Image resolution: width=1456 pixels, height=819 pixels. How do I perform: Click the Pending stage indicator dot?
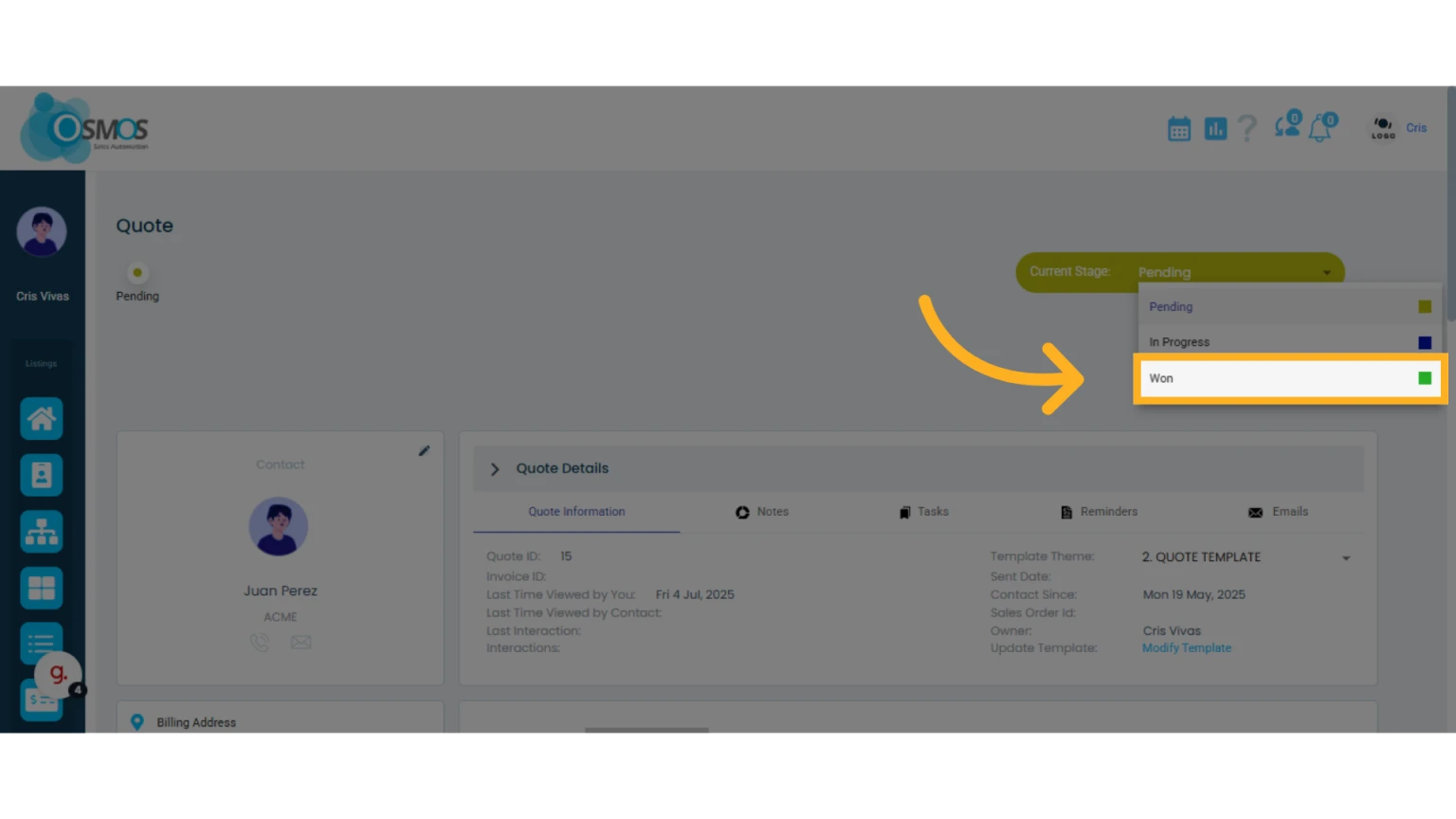point(137,273)
